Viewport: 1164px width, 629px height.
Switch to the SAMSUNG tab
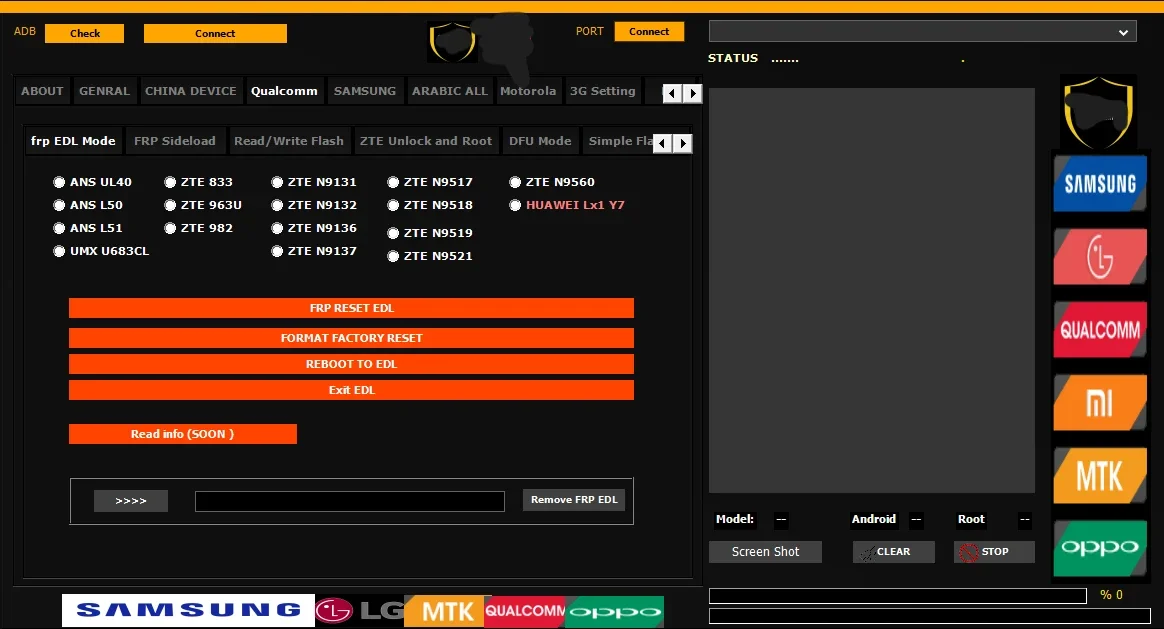pyautogui.click(x=364, y=91)
